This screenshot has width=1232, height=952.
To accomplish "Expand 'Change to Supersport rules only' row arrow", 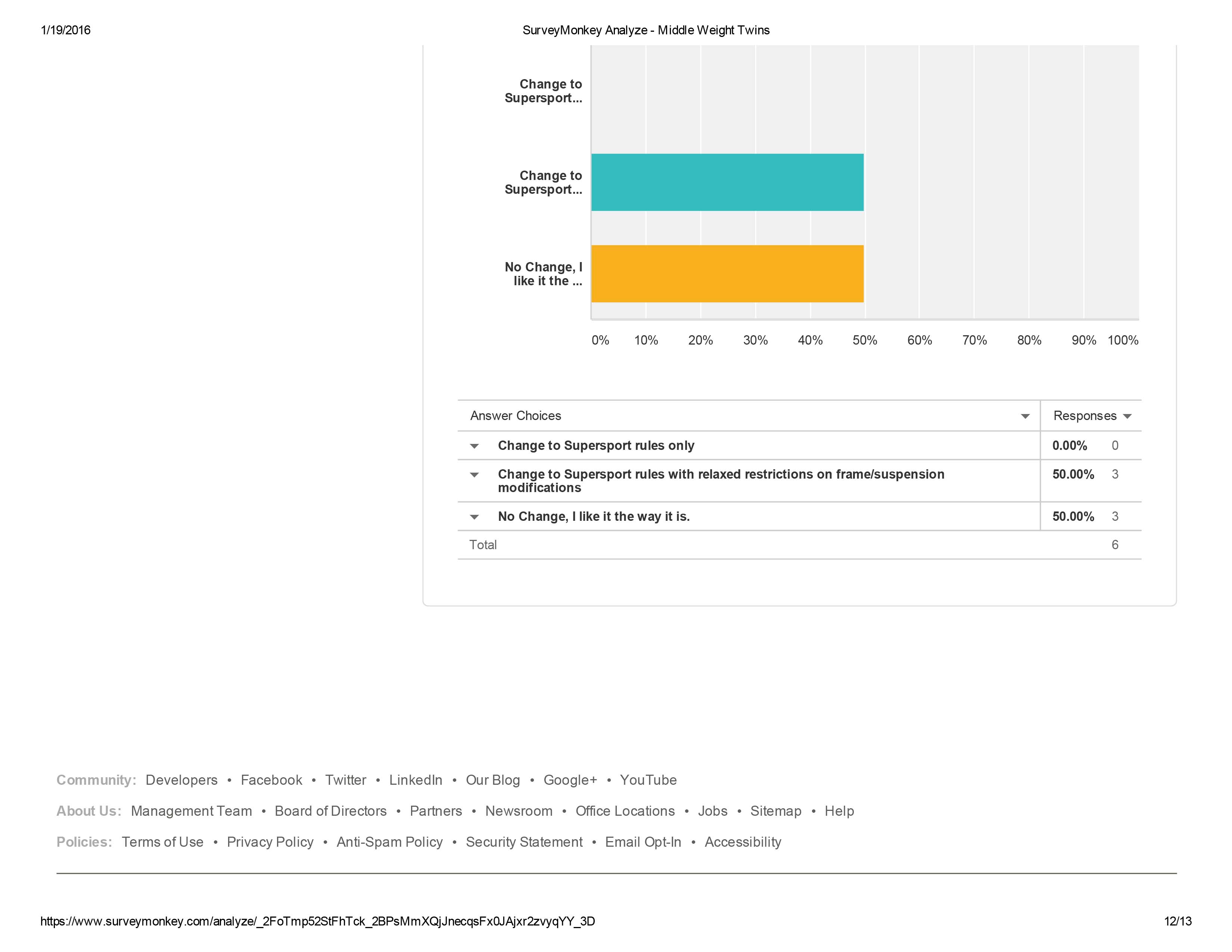I will (x=475, y=446).
